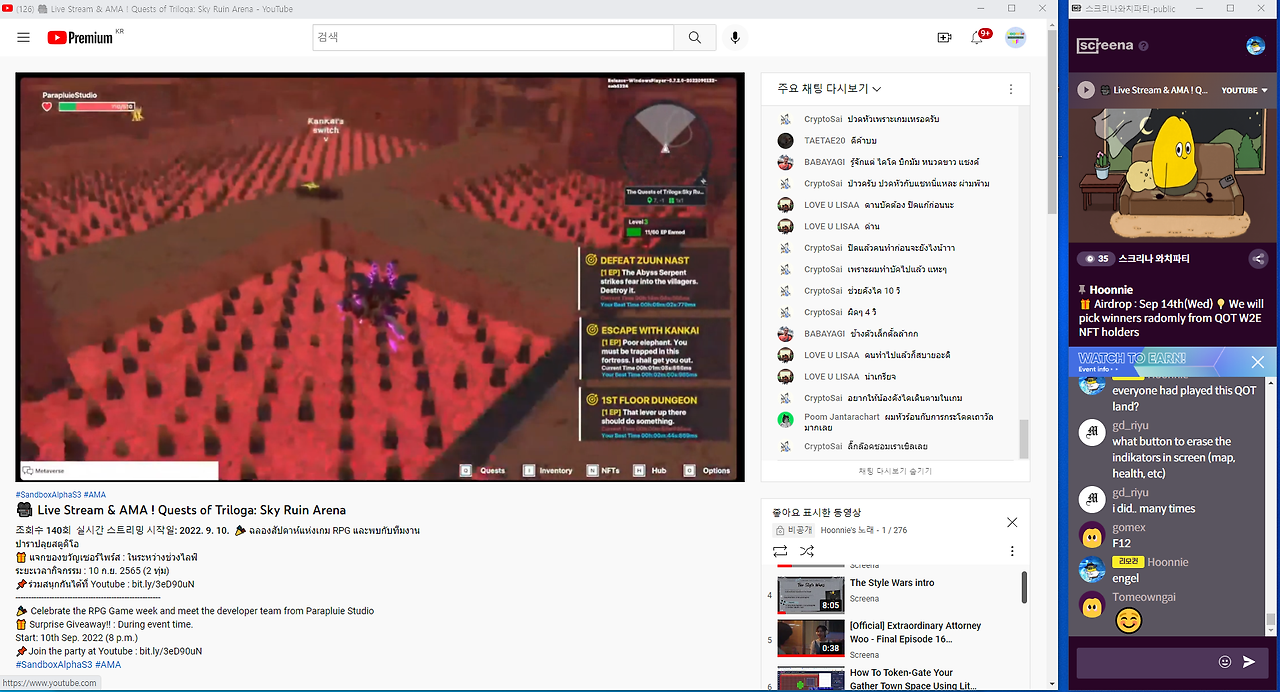Click the Screena window title bar icon
The width and height of the screenshot is (1280, 692).
click(1078, 8)
